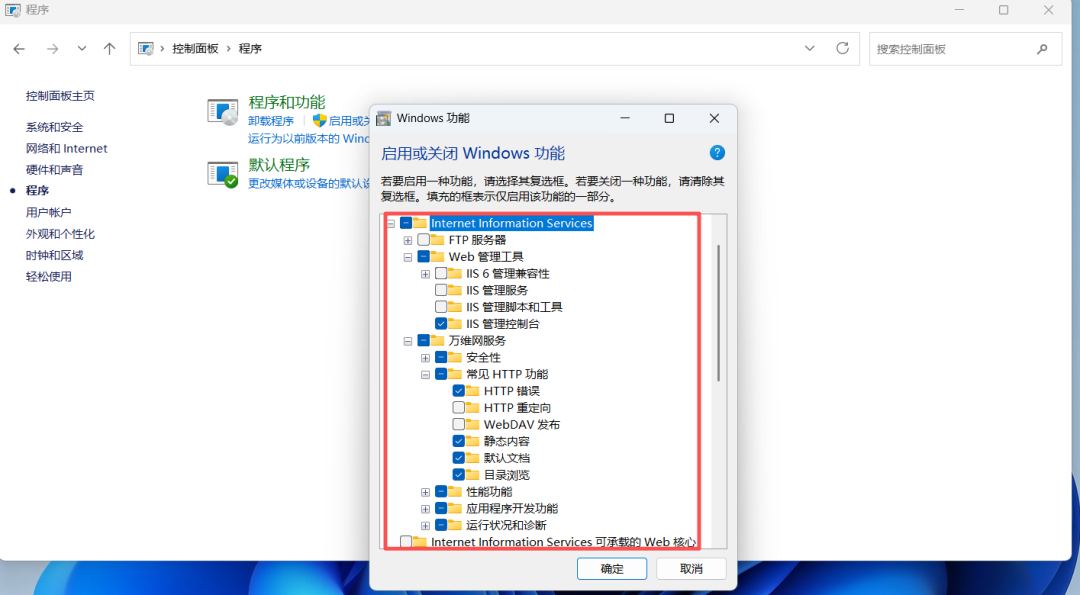Go back using the navigation arrow
The image size is (1080, 595).
coord(19,49)
